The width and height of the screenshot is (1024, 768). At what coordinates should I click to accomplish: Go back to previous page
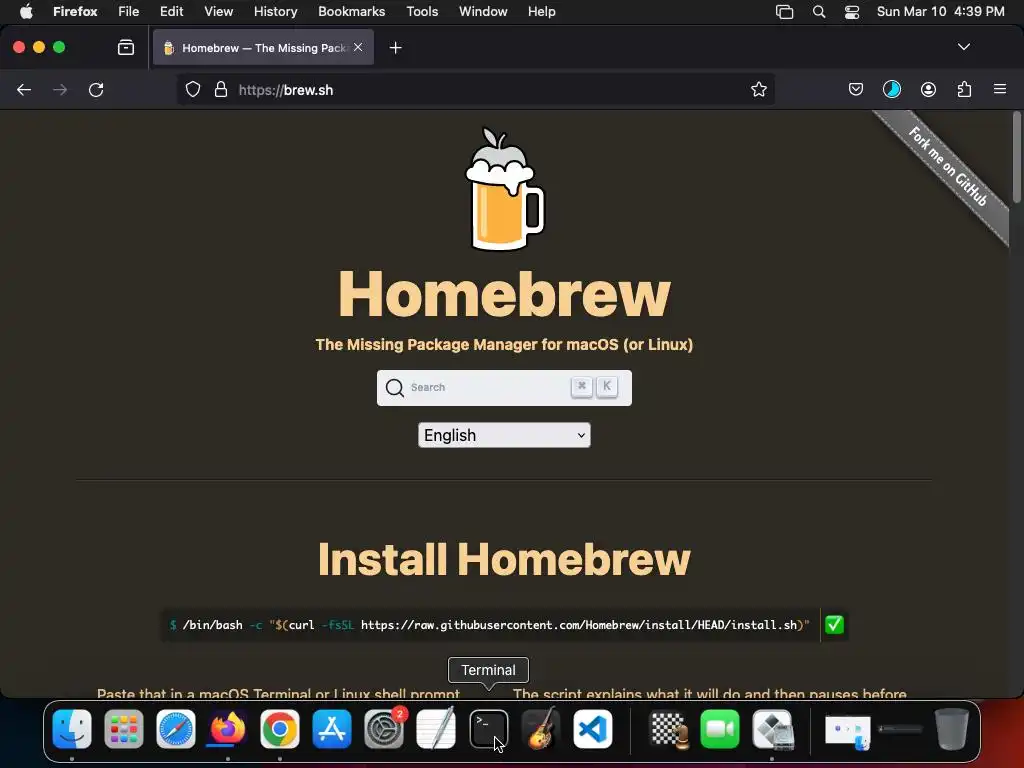pyautogui.click(x=24, y=89)
